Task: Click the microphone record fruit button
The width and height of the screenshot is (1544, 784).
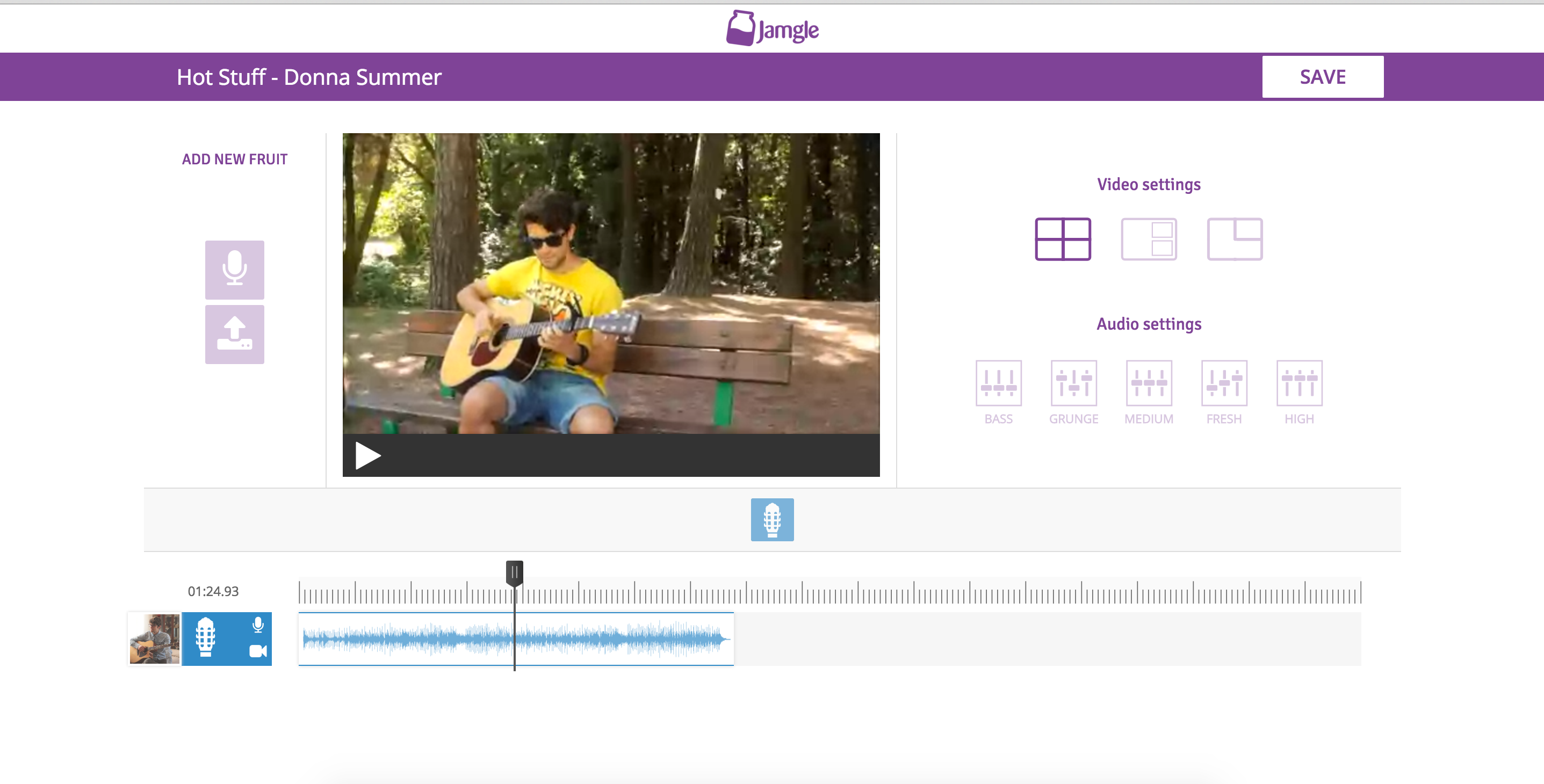Action: click(234, 270)
